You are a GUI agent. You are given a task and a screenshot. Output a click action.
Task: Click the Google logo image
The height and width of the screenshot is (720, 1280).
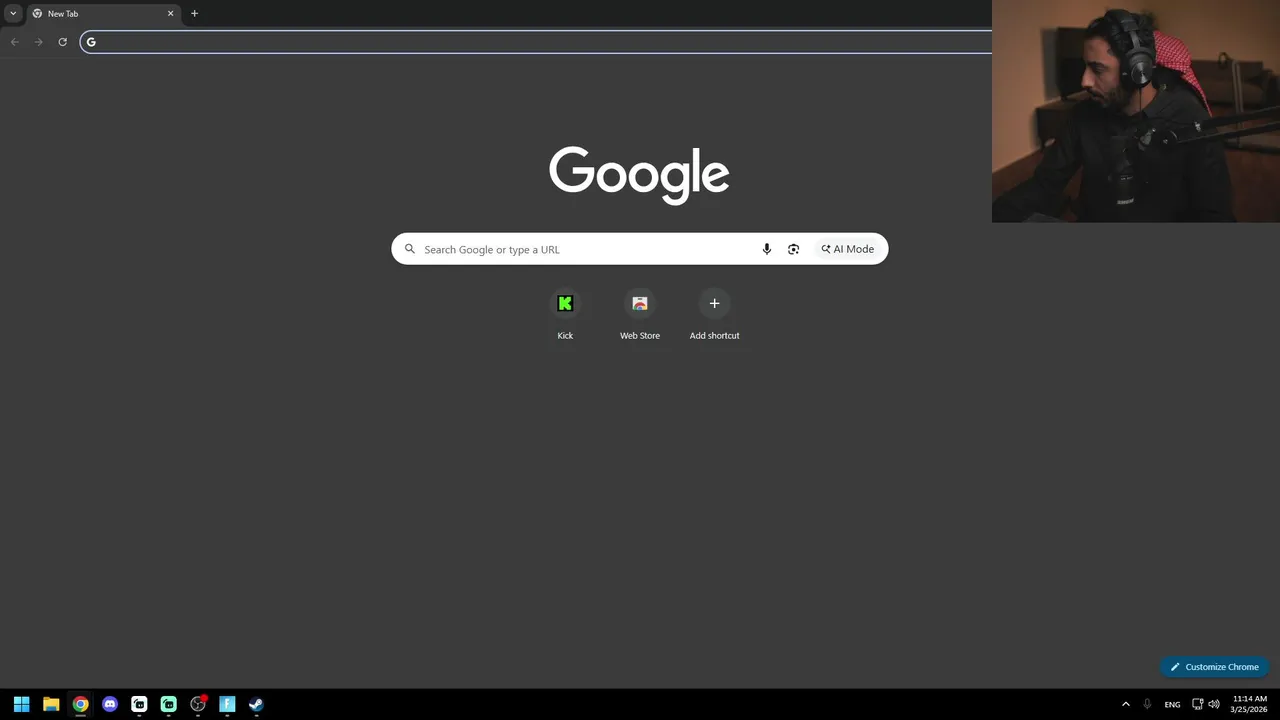click(639, 174)
